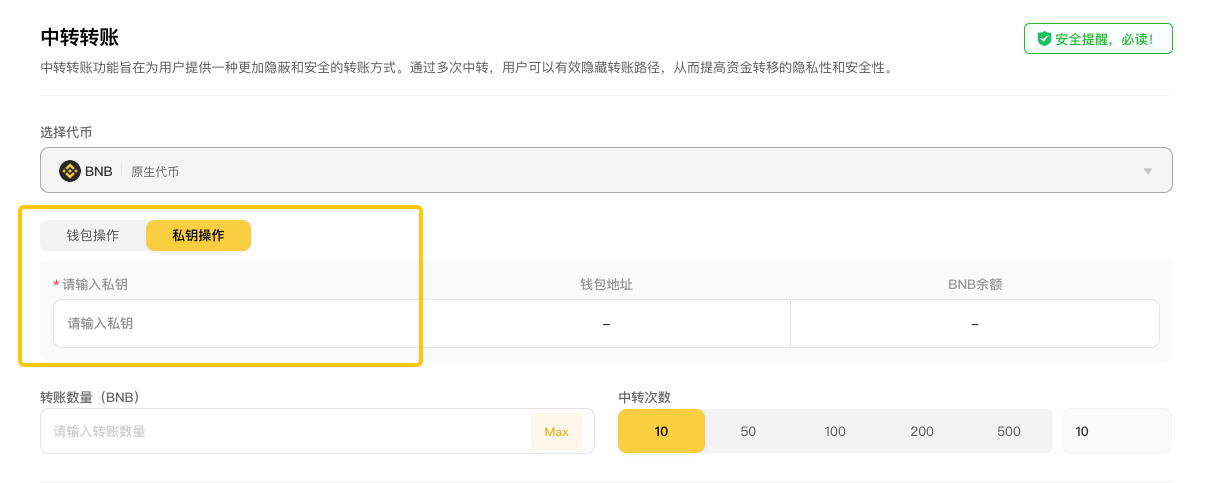Click the 中转转账 page heading

coord(80,38)
